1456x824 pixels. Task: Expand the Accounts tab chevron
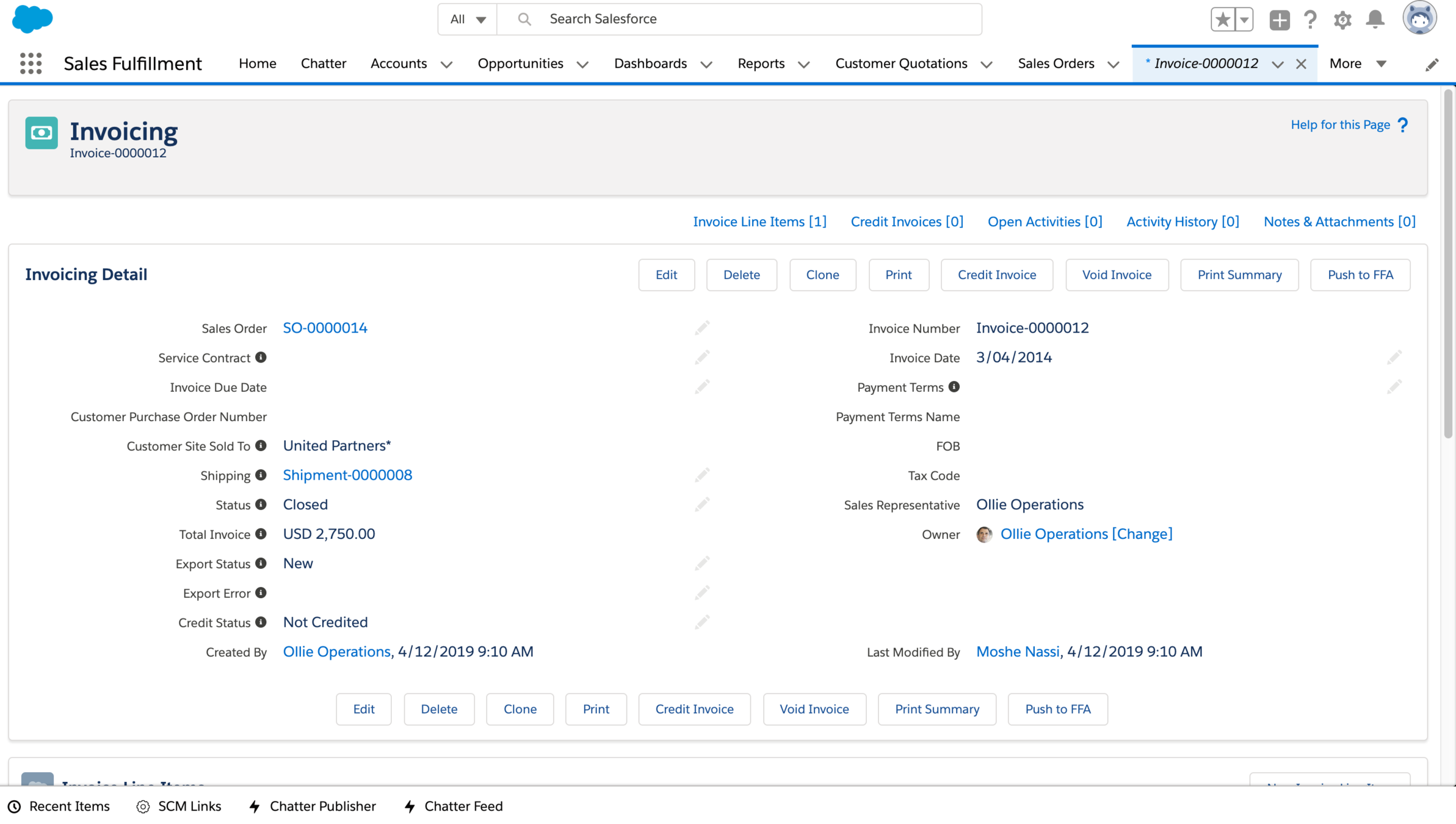pyautogui.click(x=446, y=64)
